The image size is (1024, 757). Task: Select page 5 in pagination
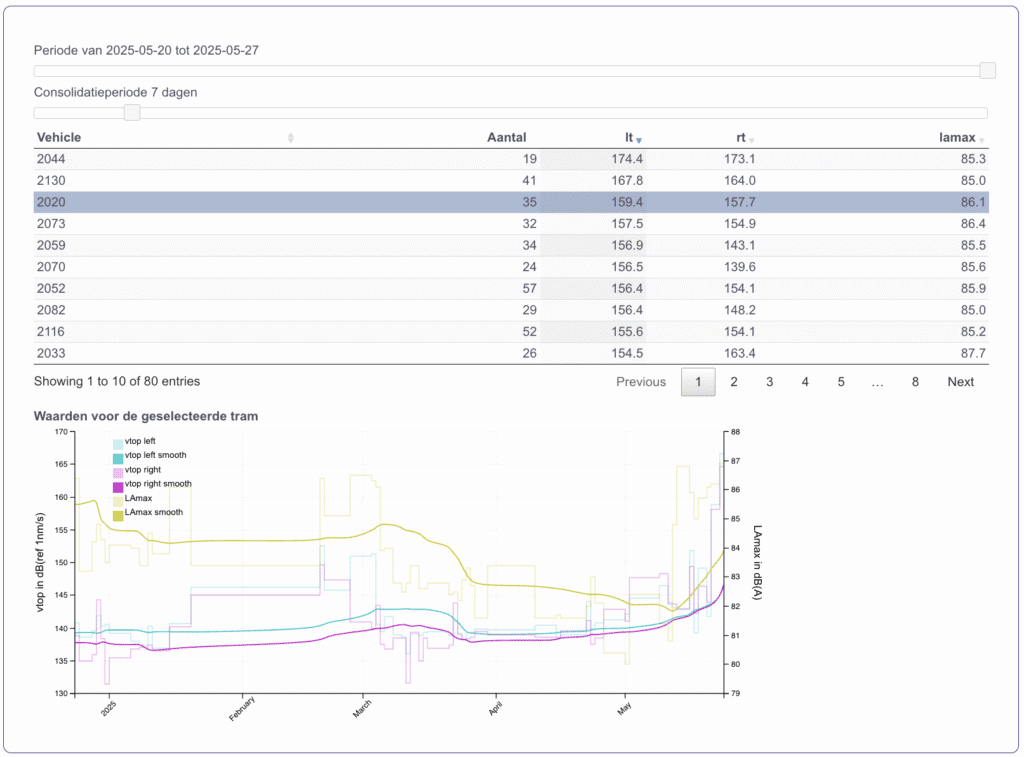coord(841,382)
